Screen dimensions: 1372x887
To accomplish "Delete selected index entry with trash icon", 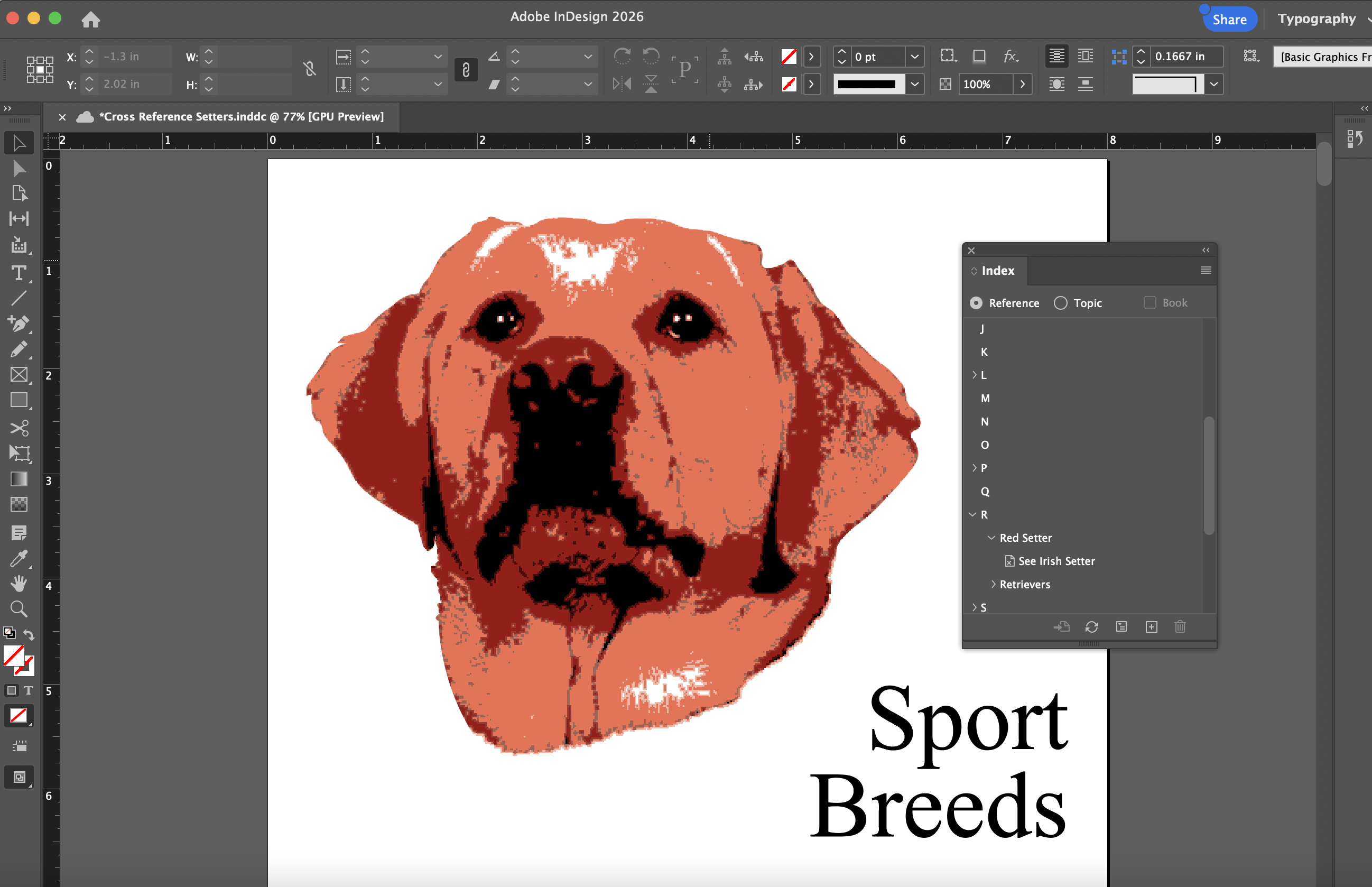I will pos(1180,626).
